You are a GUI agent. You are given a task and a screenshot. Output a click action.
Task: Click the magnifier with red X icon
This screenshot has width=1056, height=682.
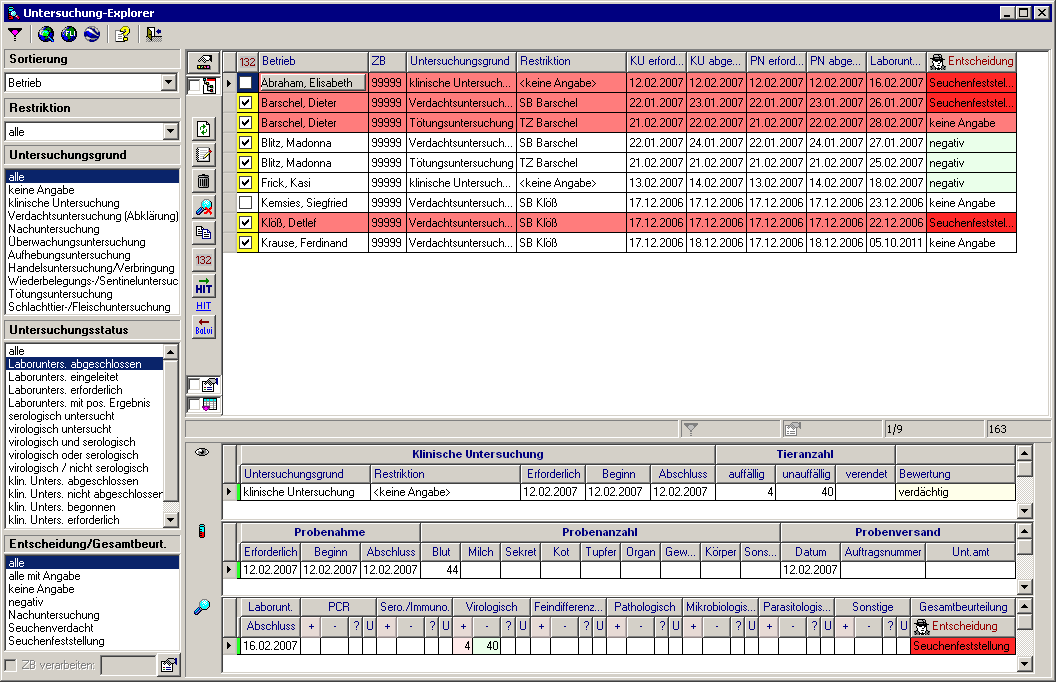click(x=203, y=207)
